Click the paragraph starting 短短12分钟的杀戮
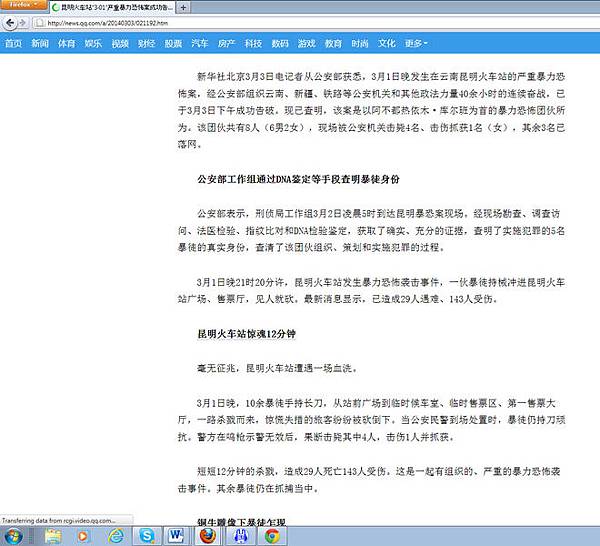 [x=369, y=480]
